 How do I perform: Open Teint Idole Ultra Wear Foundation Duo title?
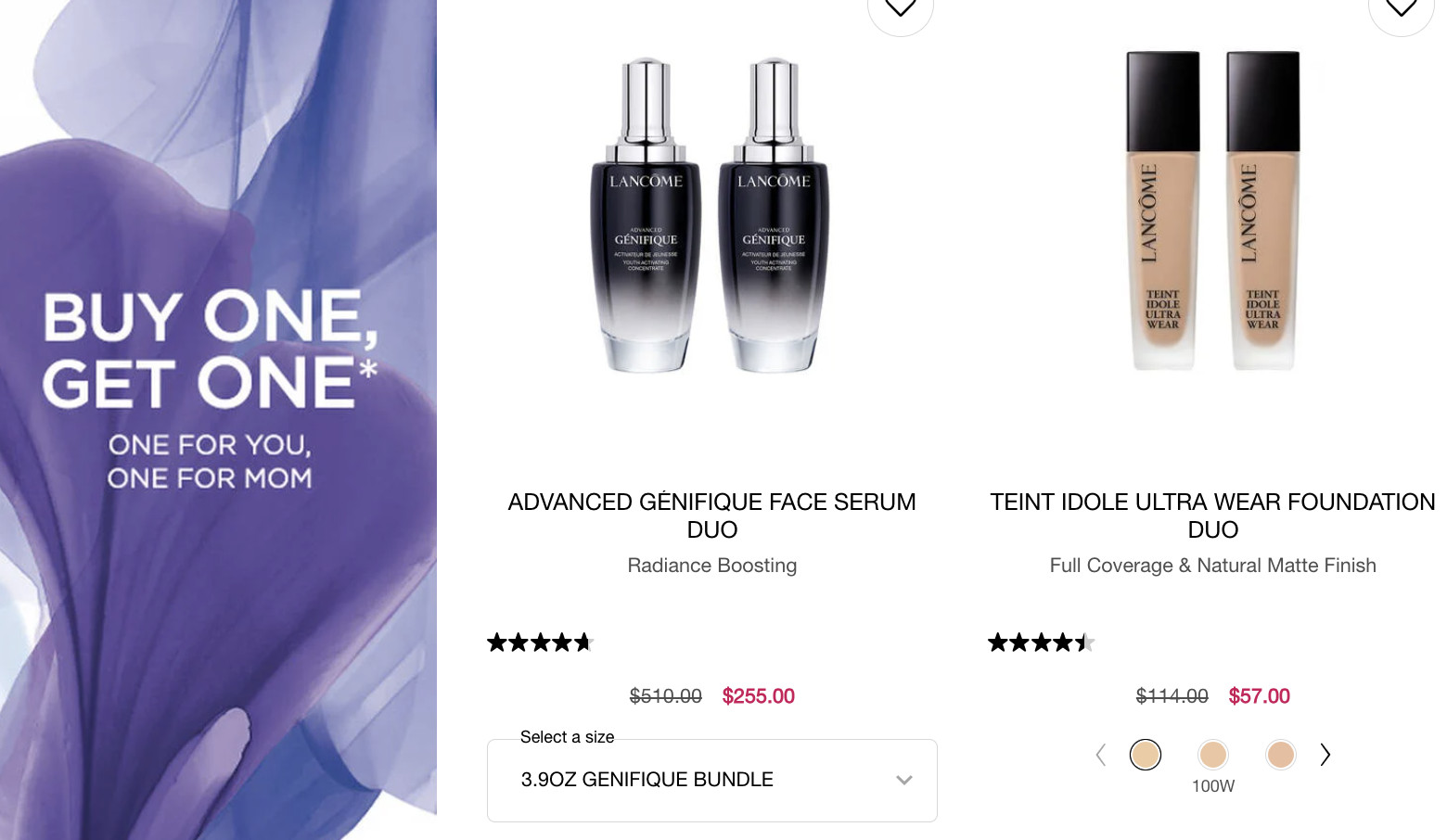click(x=1213, y=515)
